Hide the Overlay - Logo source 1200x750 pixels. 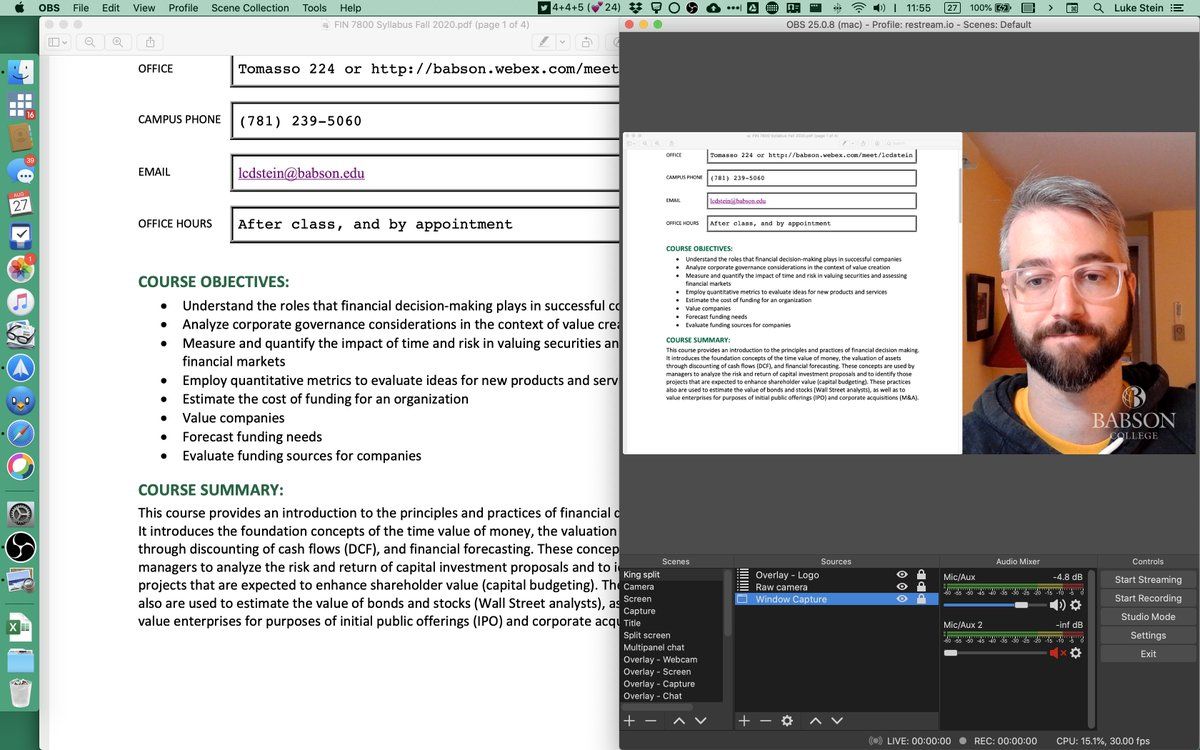pos(902,575)
